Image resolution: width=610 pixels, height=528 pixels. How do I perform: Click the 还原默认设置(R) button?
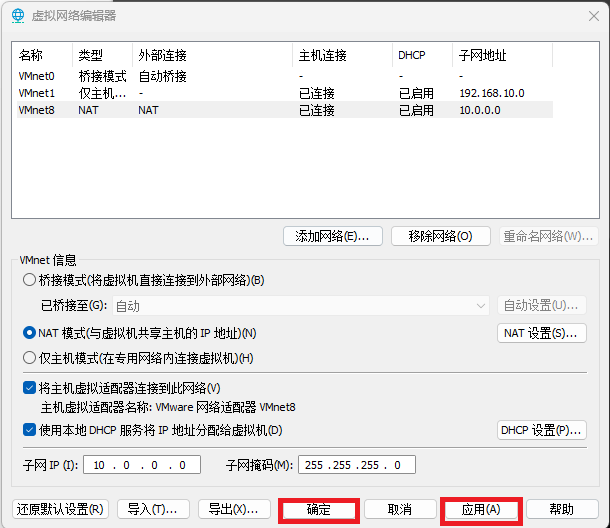point(60,509)
